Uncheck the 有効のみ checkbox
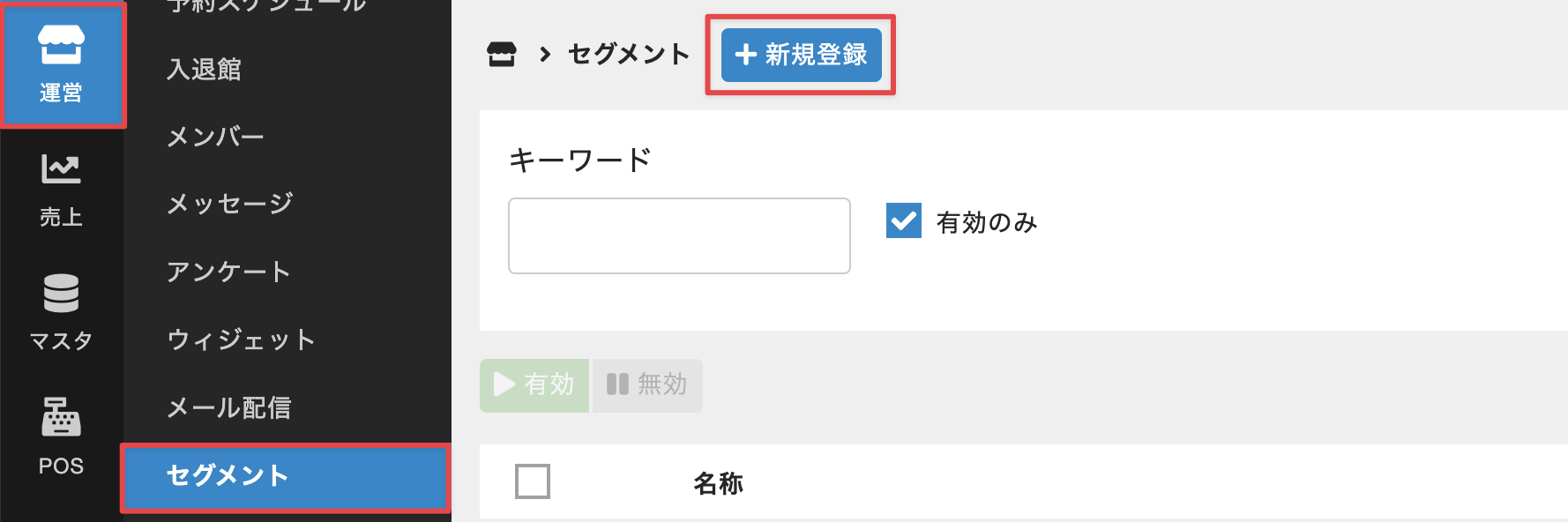Viewport: 1568px width, 522px height. click(x=903, y=222)
